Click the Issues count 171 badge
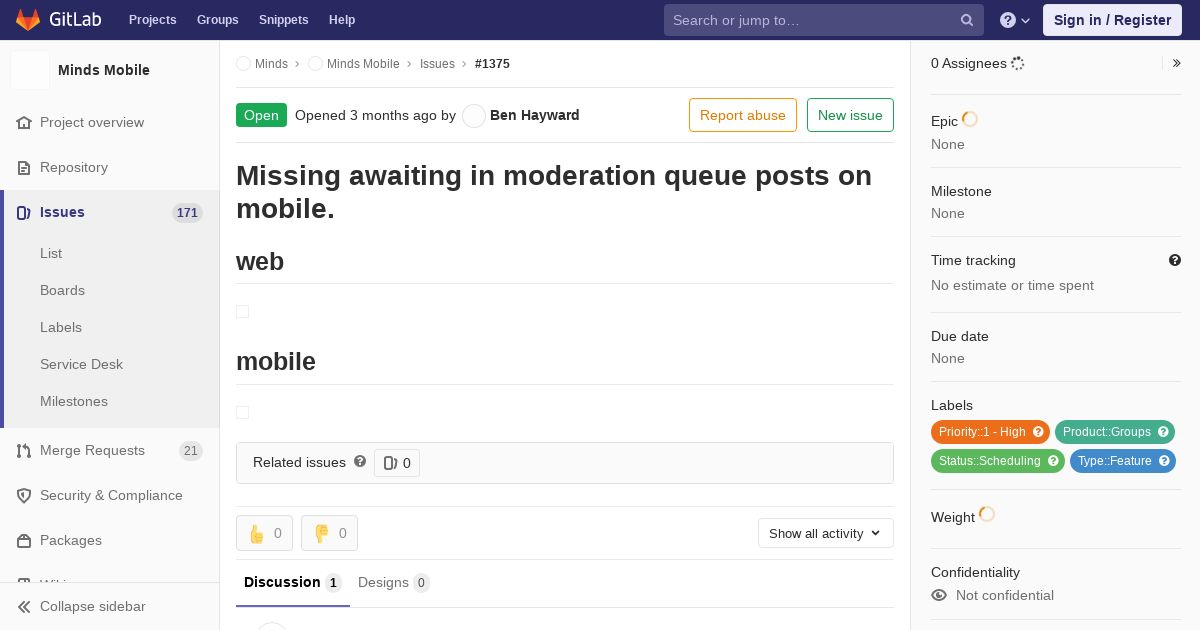This screenshot has height=630, width=1200. [187, 212]
